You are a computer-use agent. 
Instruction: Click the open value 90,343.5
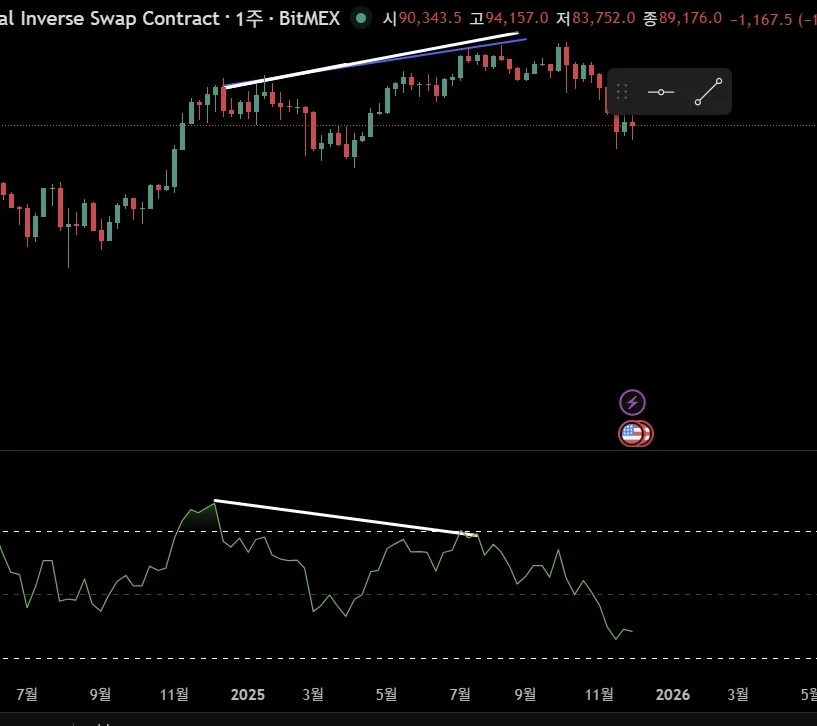coord(430,18)
